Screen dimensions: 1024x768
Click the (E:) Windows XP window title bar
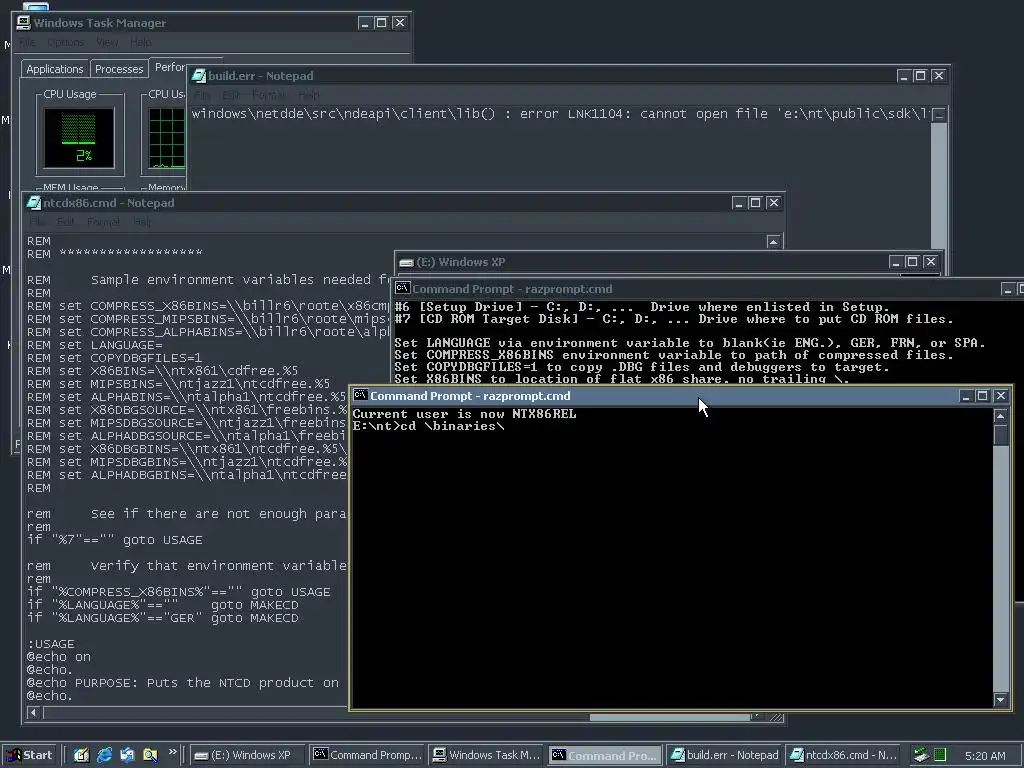coord(669,262)
